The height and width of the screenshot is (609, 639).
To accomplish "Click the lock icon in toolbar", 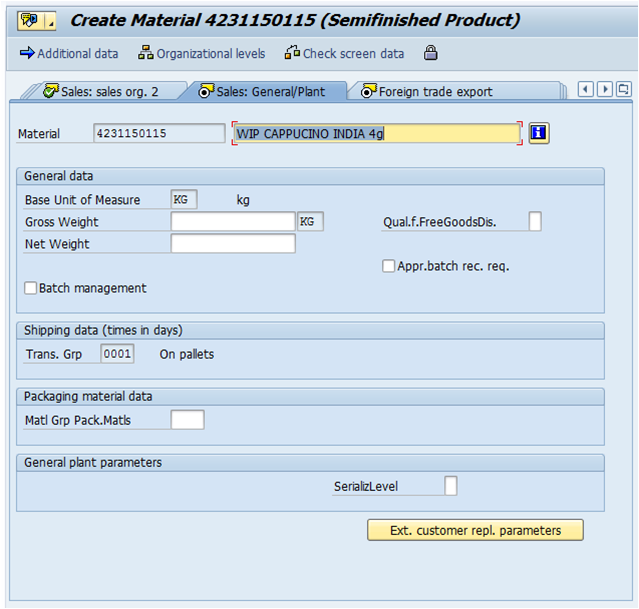I will 430,53.
